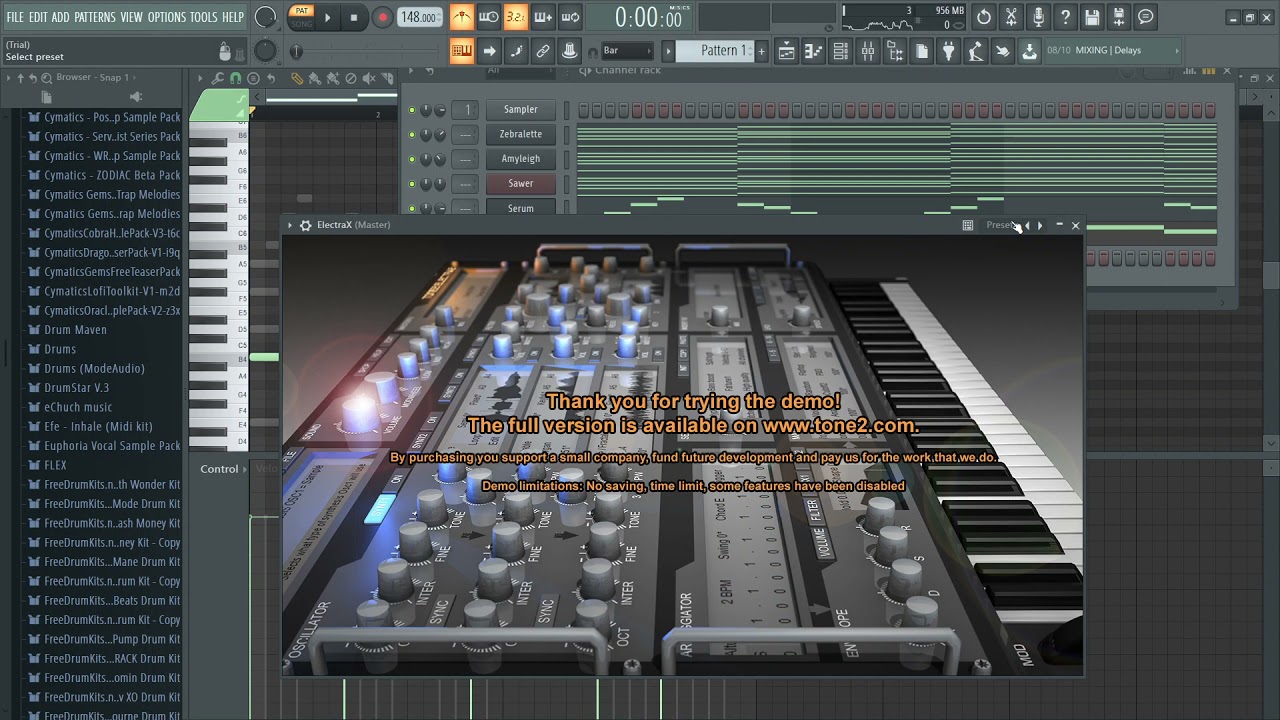This screenshot has height=720, width=1280.
Task: Toggle countdown before recording
Action: 515,17
